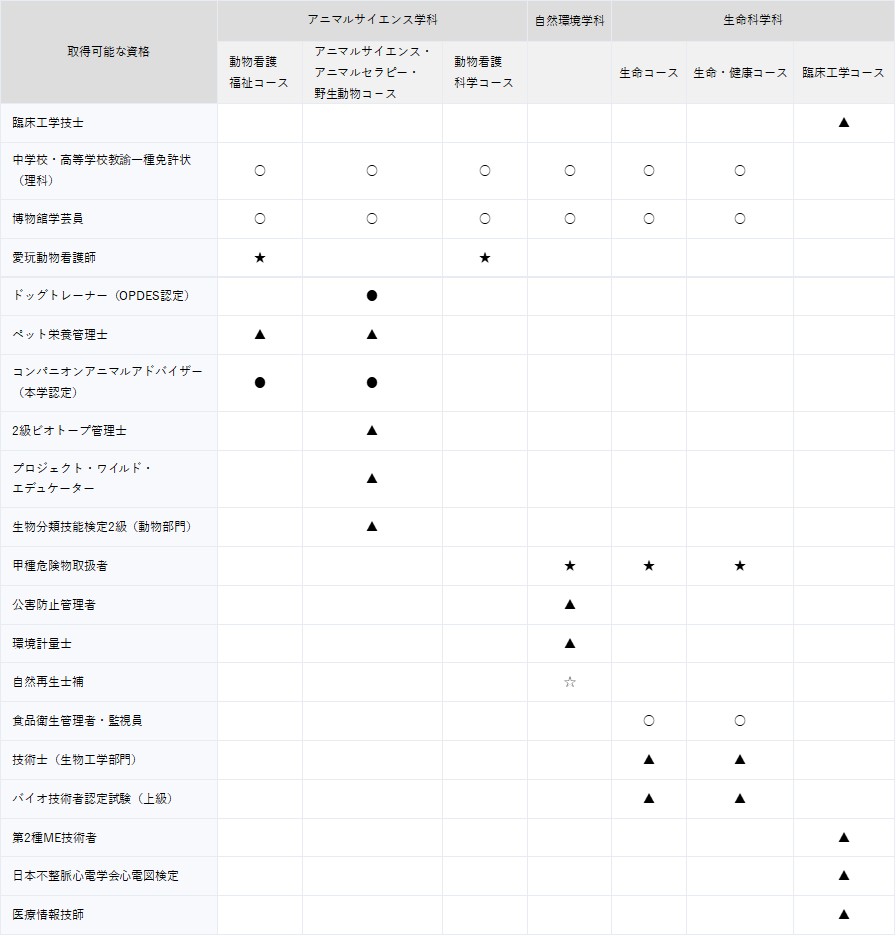Click 愛玩動物看護師 star under 動物看護科学コース
This screenshot has width=896, height=936.
[484, 258]
